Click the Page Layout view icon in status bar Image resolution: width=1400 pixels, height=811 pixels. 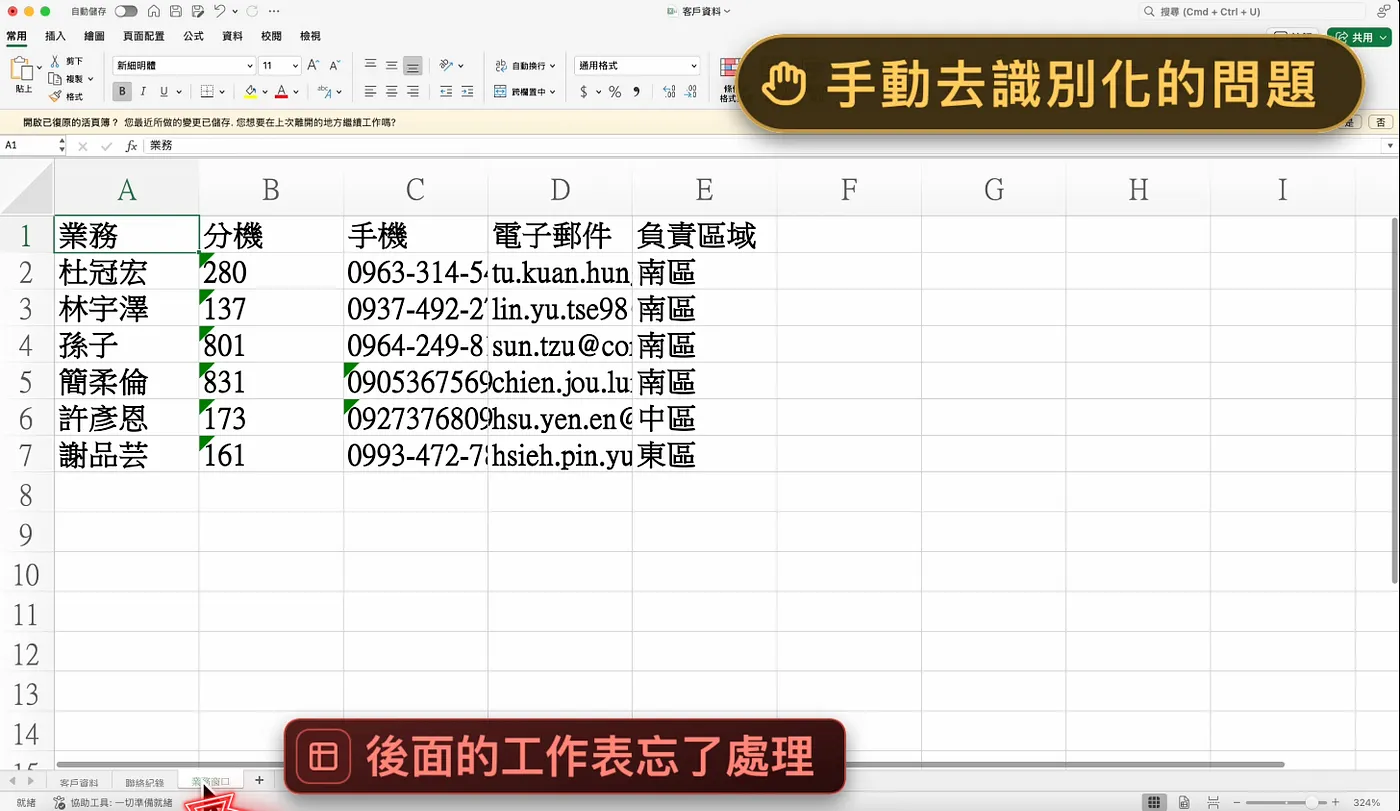click(x=1183, y=802)
